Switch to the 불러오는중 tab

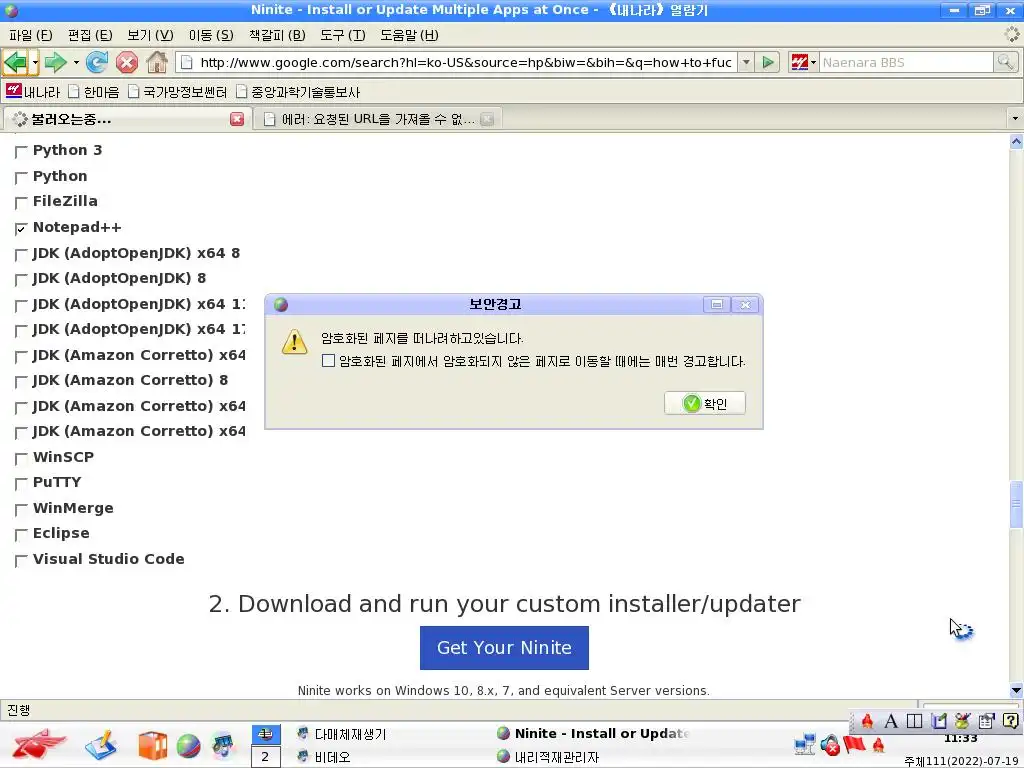[x=127, y=119]
